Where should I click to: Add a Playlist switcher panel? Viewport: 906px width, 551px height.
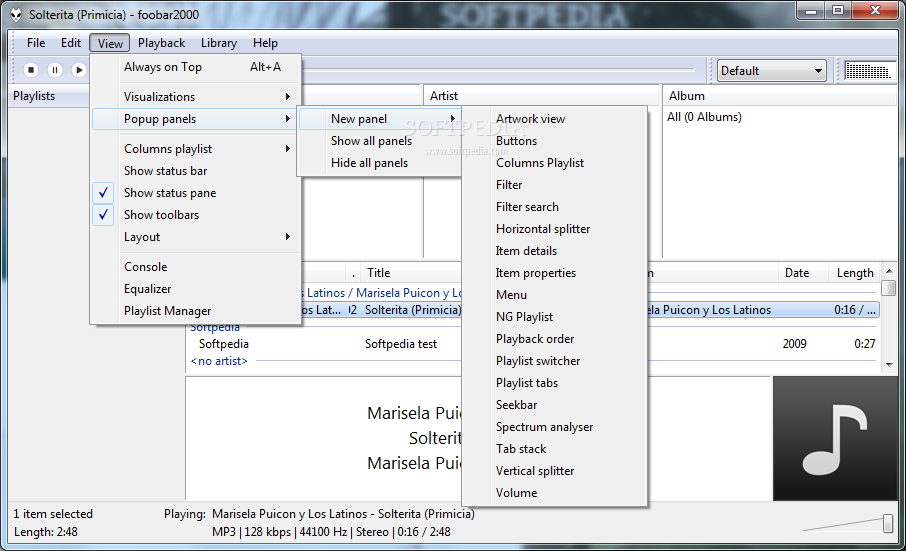point(555,361)
